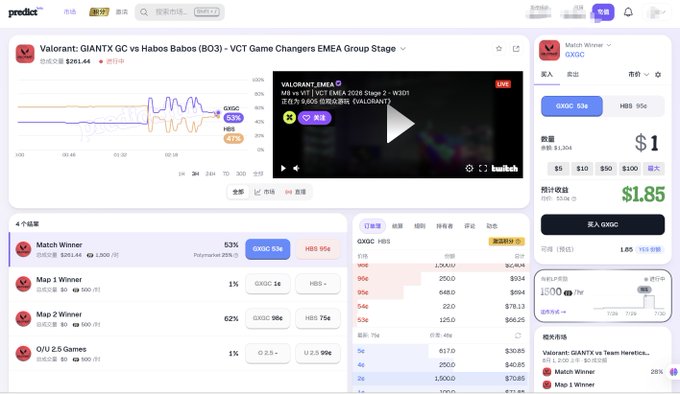The width and height of the screenshot is (680, 394).
Task: Click the Valorant icon in Match Winner row
Action: click(x=23, y=249)
